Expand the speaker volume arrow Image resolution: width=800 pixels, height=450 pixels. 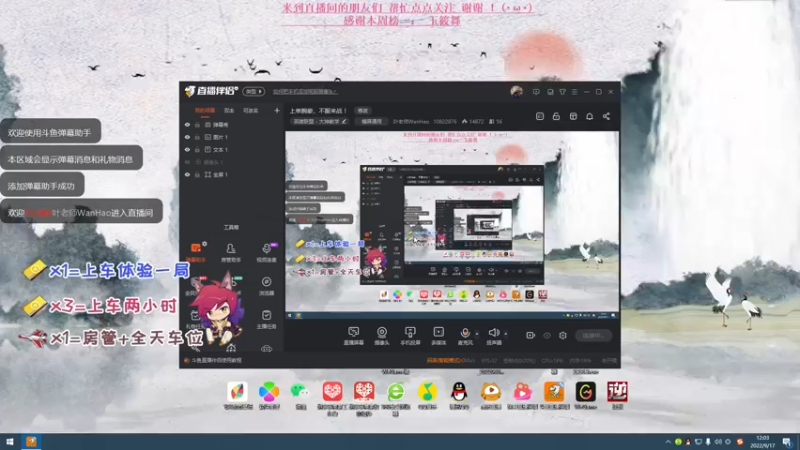(x=506, y=334)
